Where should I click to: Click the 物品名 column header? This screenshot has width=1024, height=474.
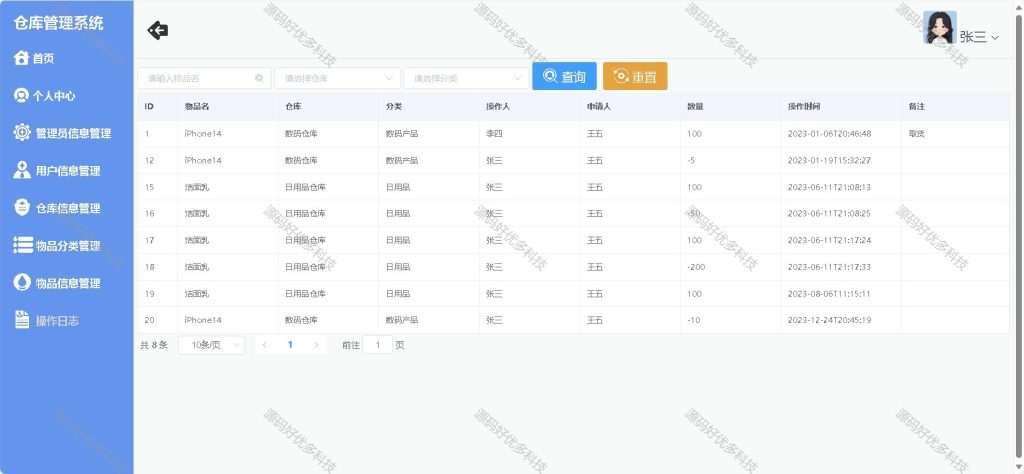197,106
